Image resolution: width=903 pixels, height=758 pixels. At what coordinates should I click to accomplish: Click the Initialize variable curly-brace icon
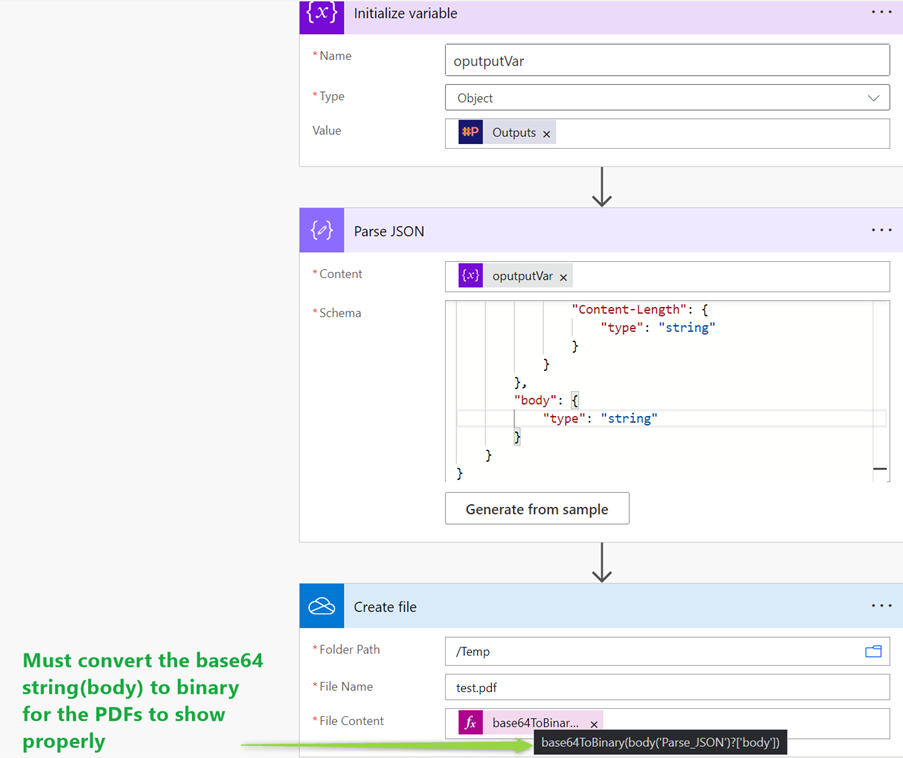tap(321, 14)
